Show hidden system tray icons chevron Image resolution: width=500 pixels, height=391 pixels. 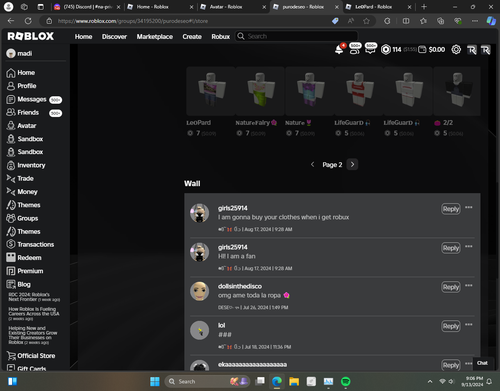[430, 381]
